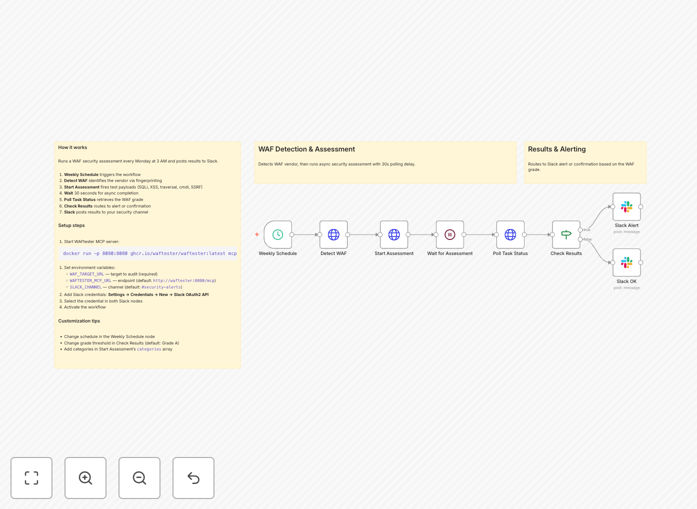The image size is (697, 509).
Task: Click the 'Detect WAF' node label
Action: (x=333, y=253)
